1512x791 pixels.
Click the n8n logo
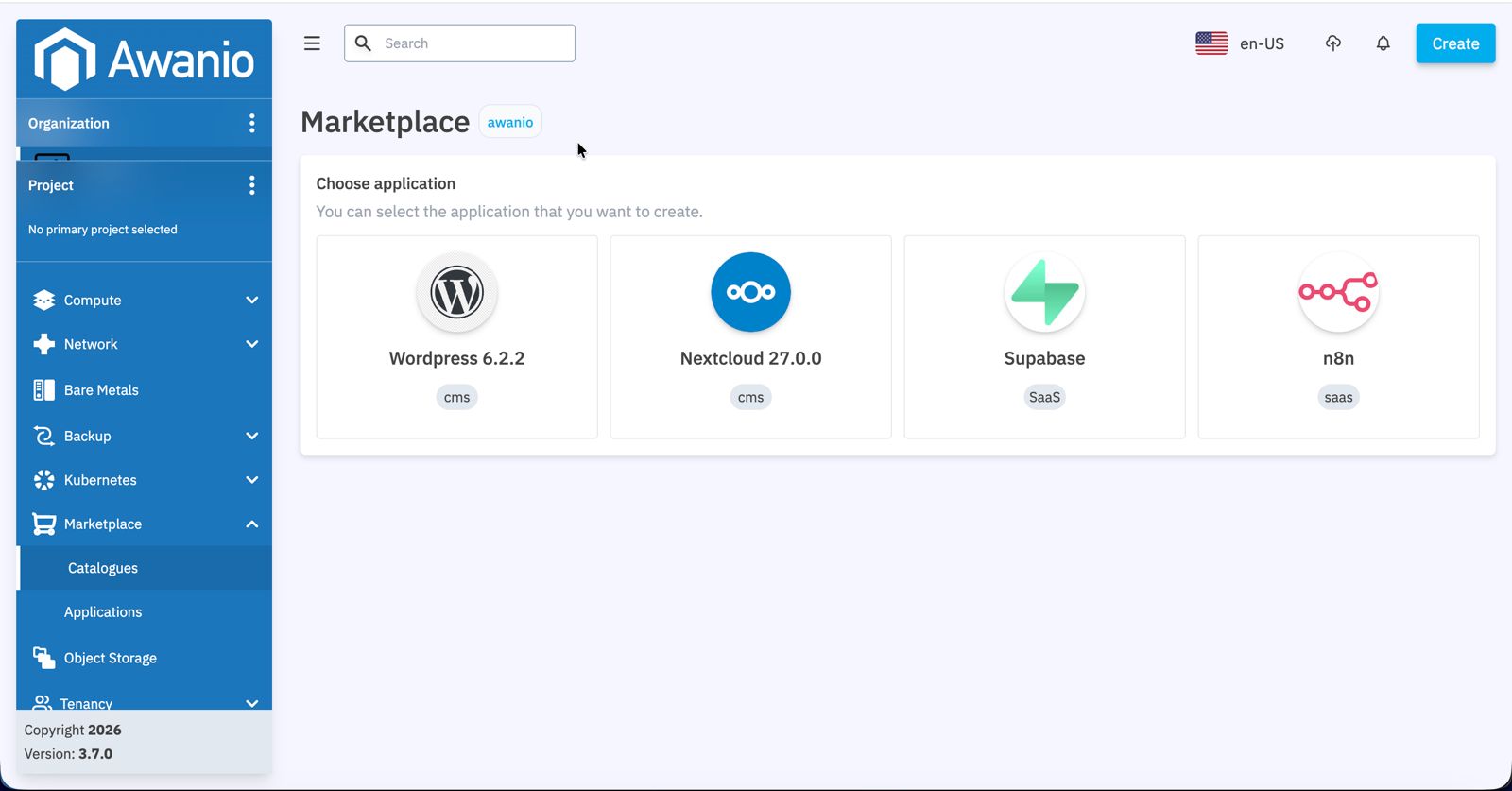coord(1339,292)
